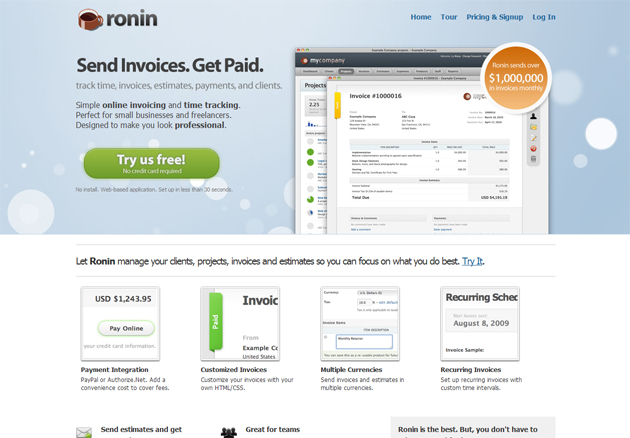Click the Ronin is the best testimonial text

pos(468,430)
